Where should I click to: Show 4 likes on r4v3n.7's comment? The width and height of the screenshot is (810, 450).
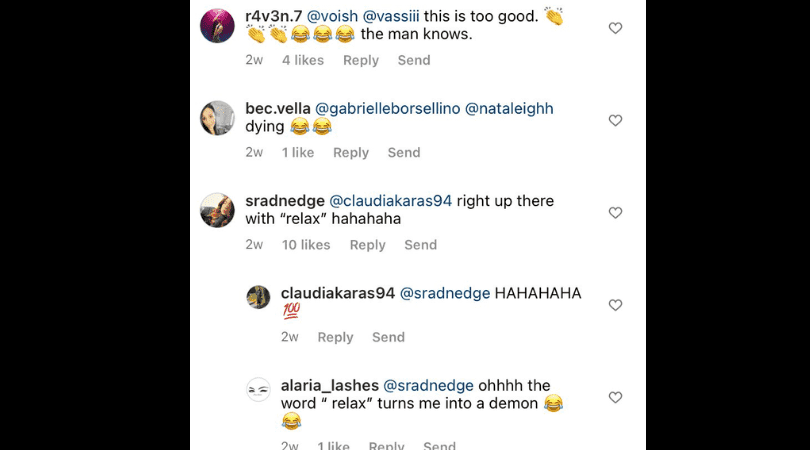point(303,60)
